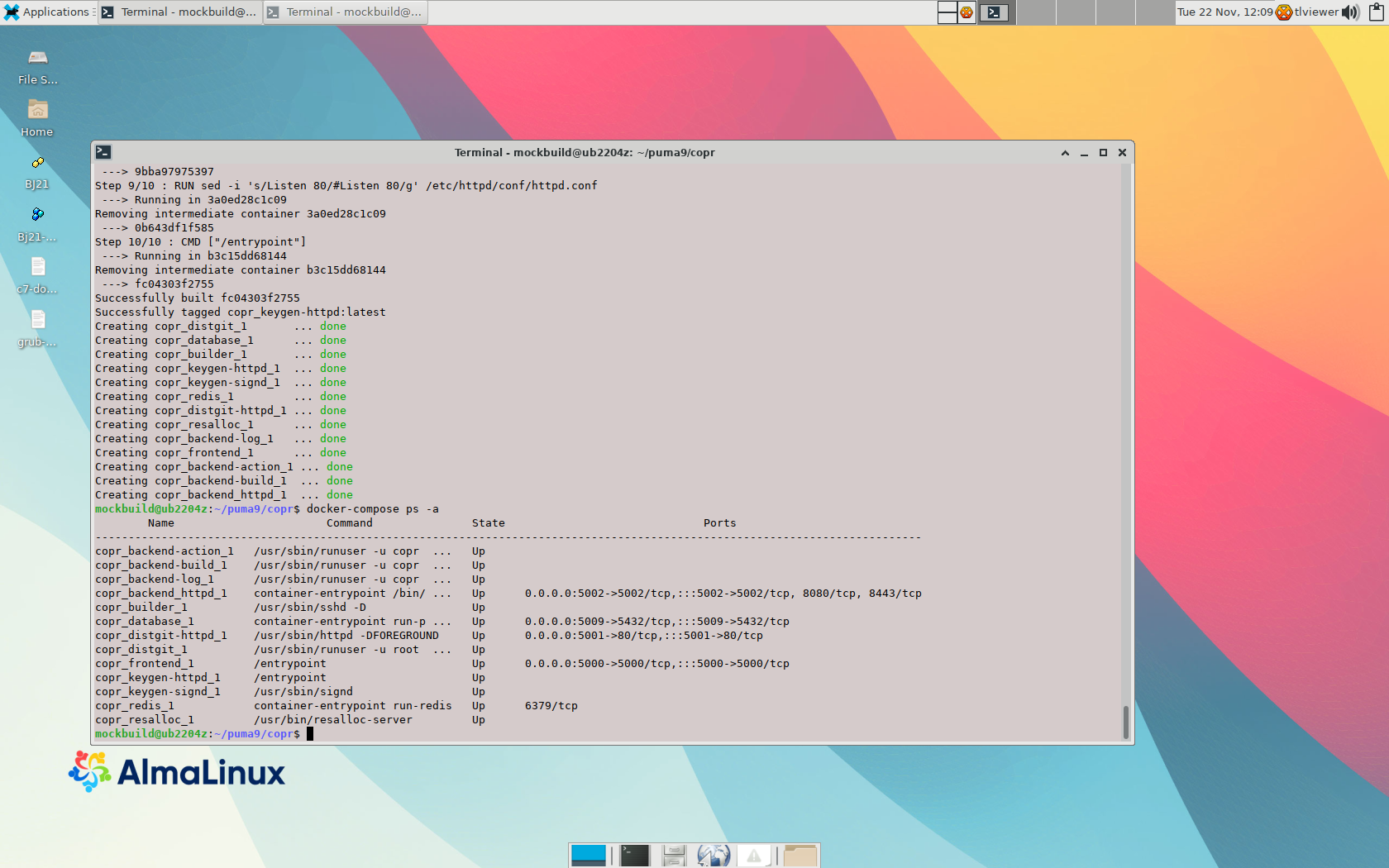
Task: Roll up the terminal window using shade arrow
Action: [x=1065, y=153]
